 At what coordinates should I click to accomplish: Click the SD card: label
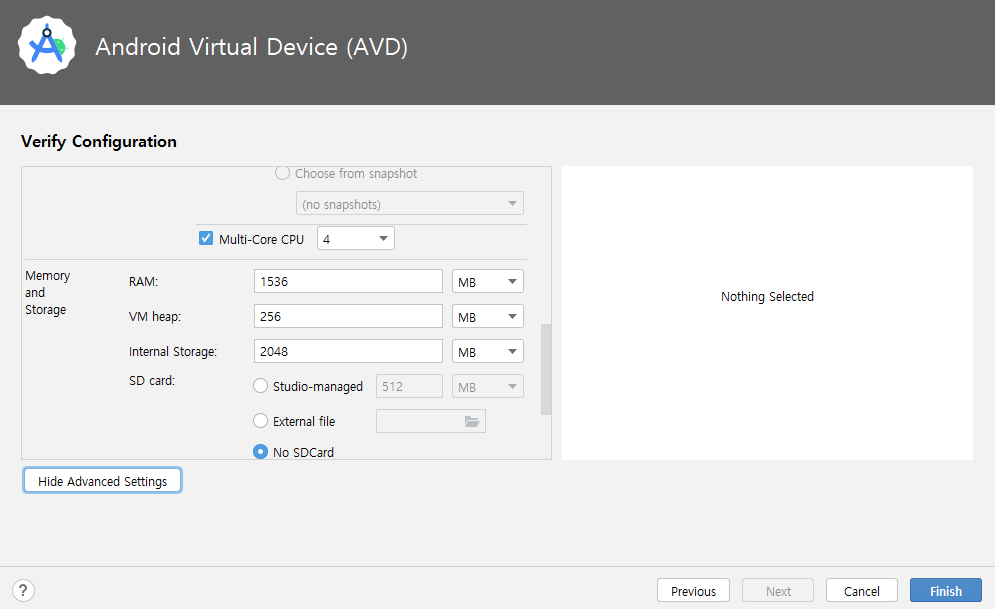pyautogui.click(x=152, y=381)
